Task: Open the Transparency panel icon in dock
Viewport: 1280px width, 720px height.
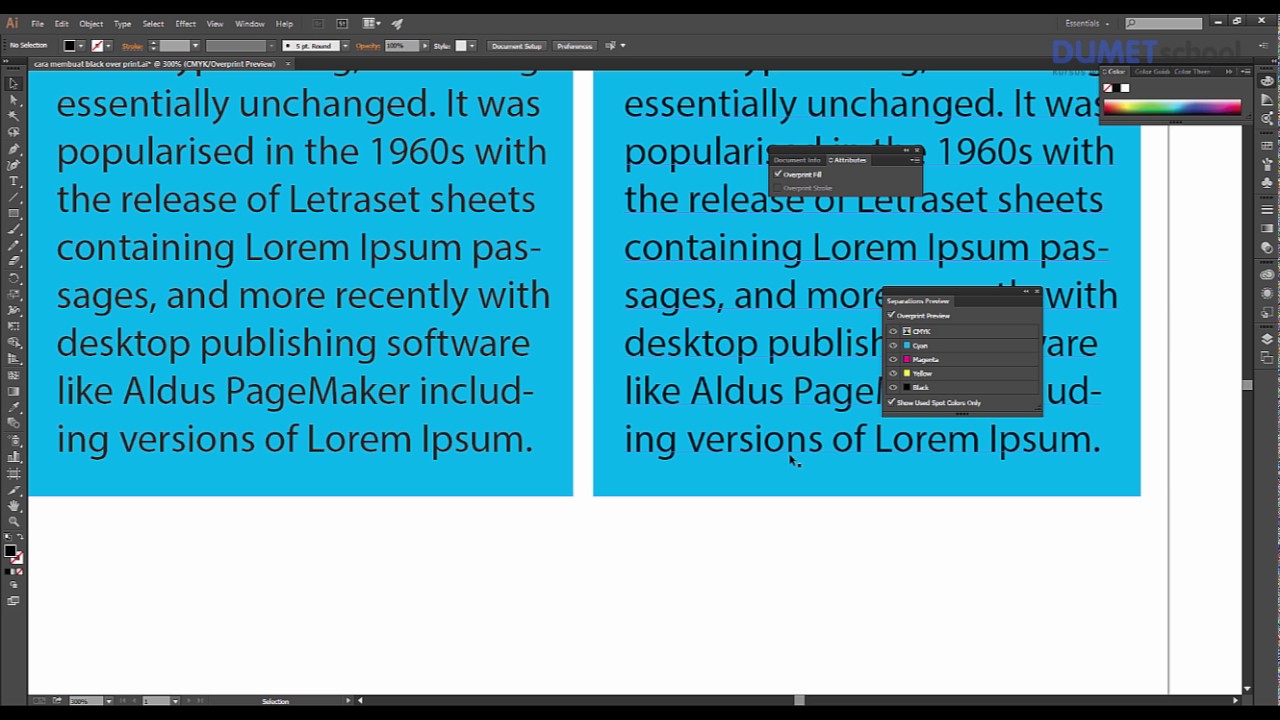Action: click(1267, 247)
